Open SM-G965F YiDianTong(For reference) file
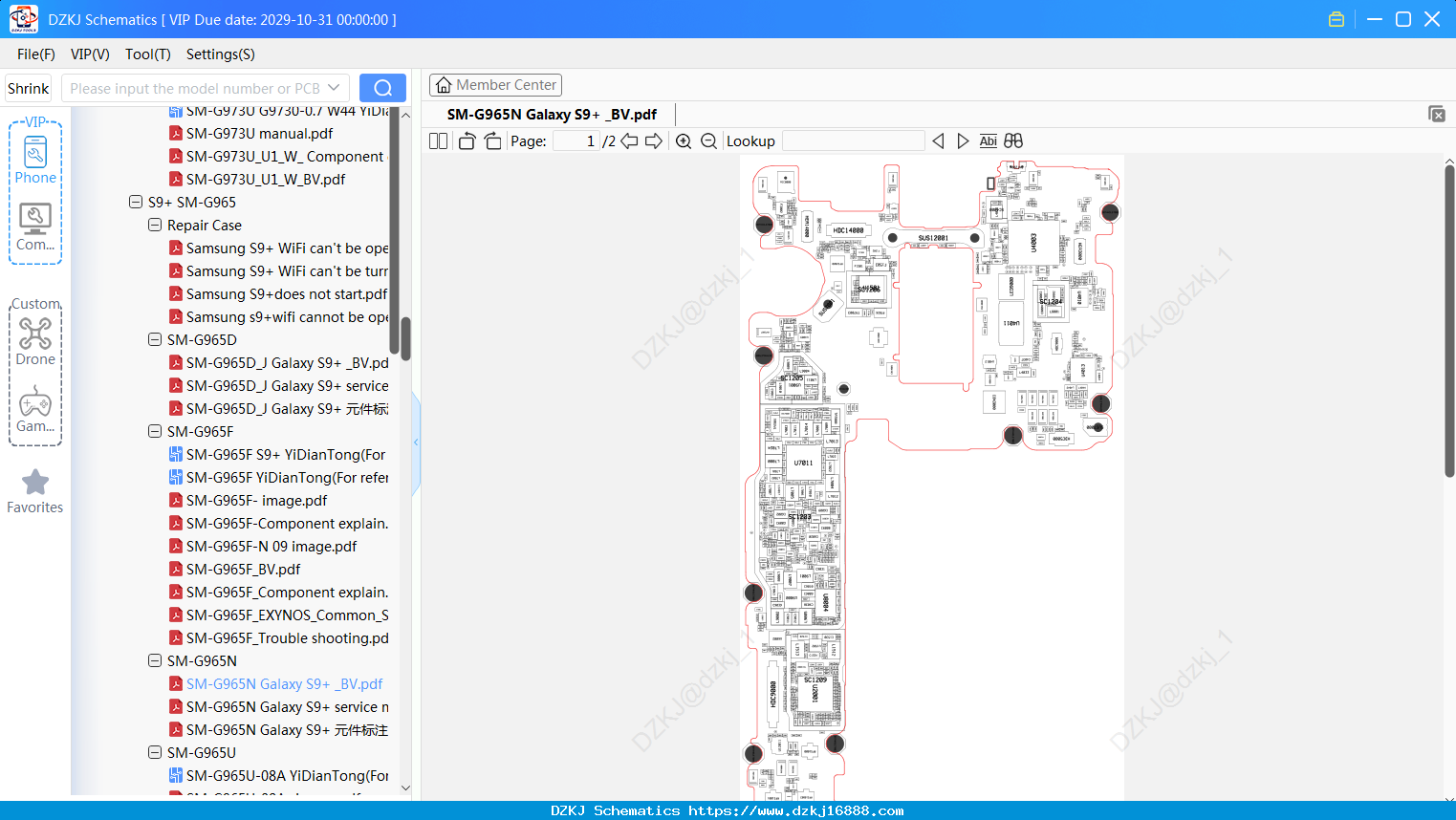Image resolution: width=1456 pixels, height=820 pixels. click(287, 478)
